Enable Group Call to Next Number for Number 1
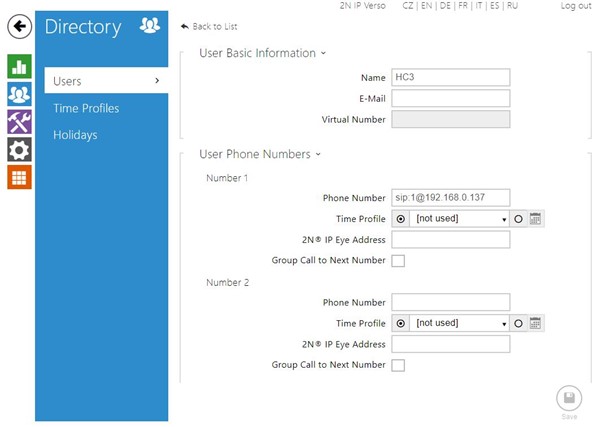602x427 pixels. point(398,261)
